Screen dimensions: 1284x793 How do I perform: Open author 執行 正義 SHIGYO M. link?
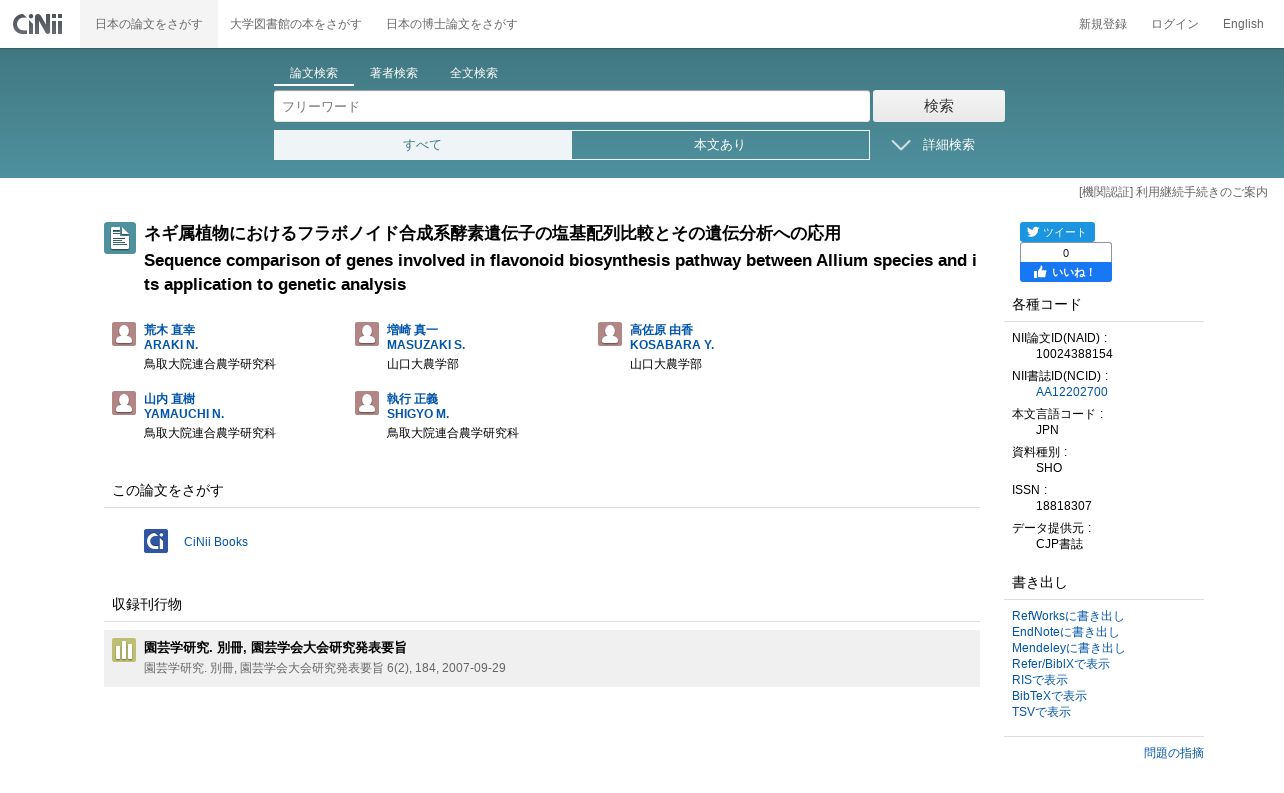pos(418,406)
